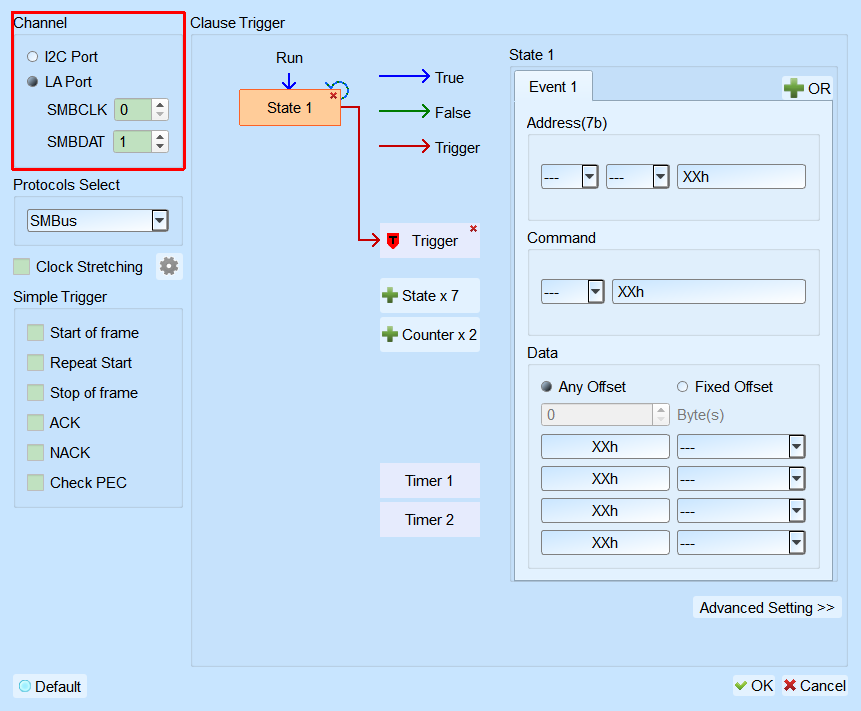Screen dimensions: 861x711
Task: Check the Start of frame trigger
Action: pos(36,332)
